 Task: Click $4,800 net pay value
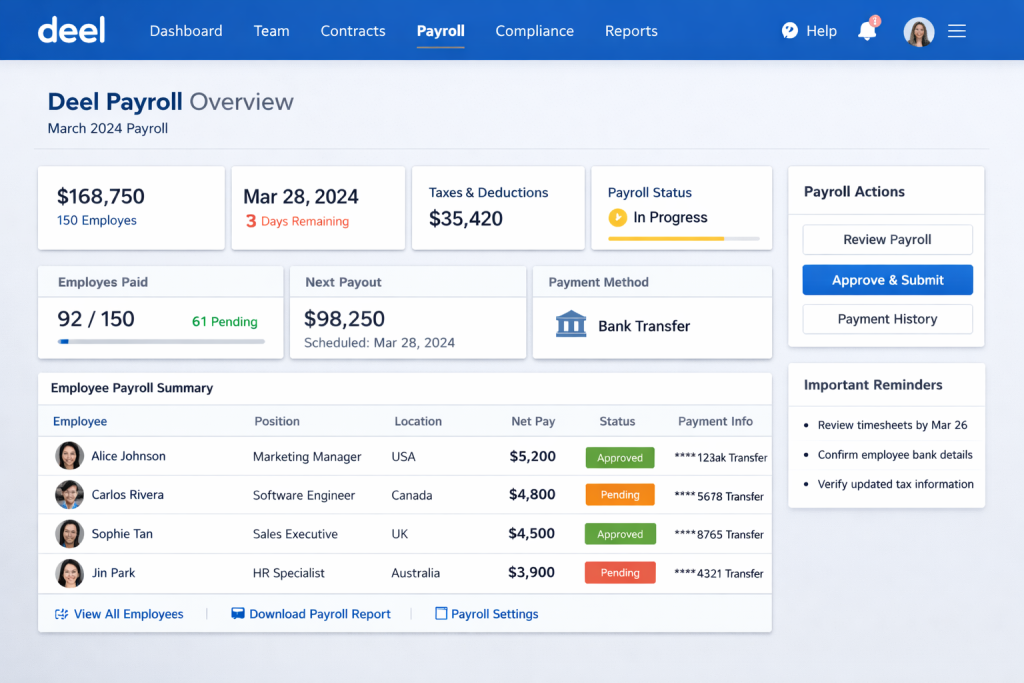tap(532, 494)
